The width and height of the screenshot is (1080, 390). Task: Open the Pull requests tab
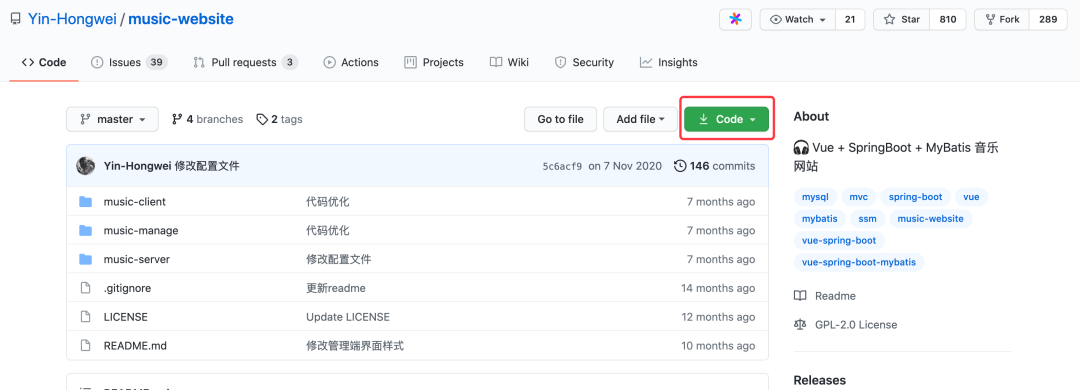(245, 62)
